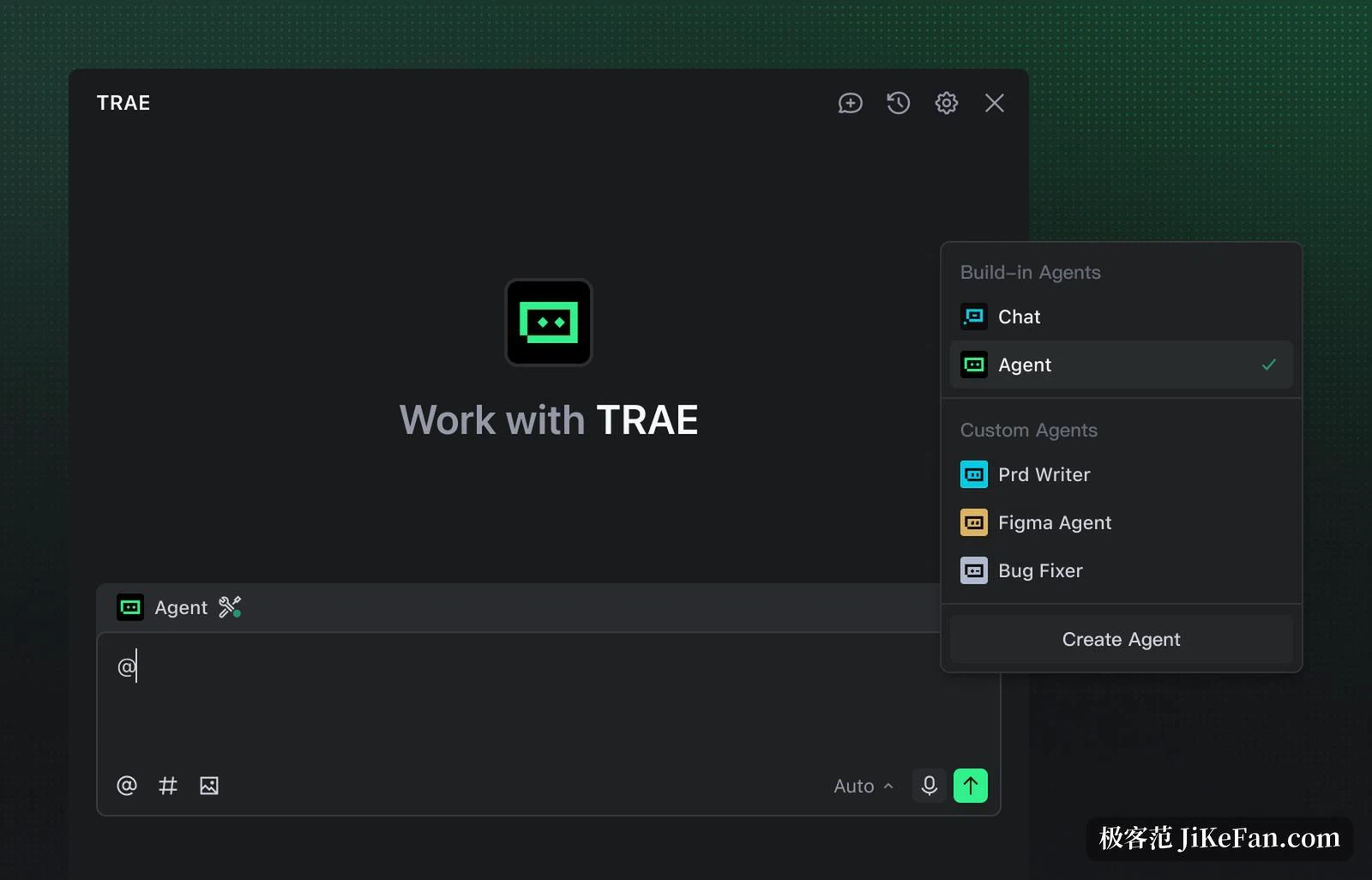1372x880 pixels.
Task: Open TRAE settings gear icon
Action: pyautogui.click(x=946, y=103)
